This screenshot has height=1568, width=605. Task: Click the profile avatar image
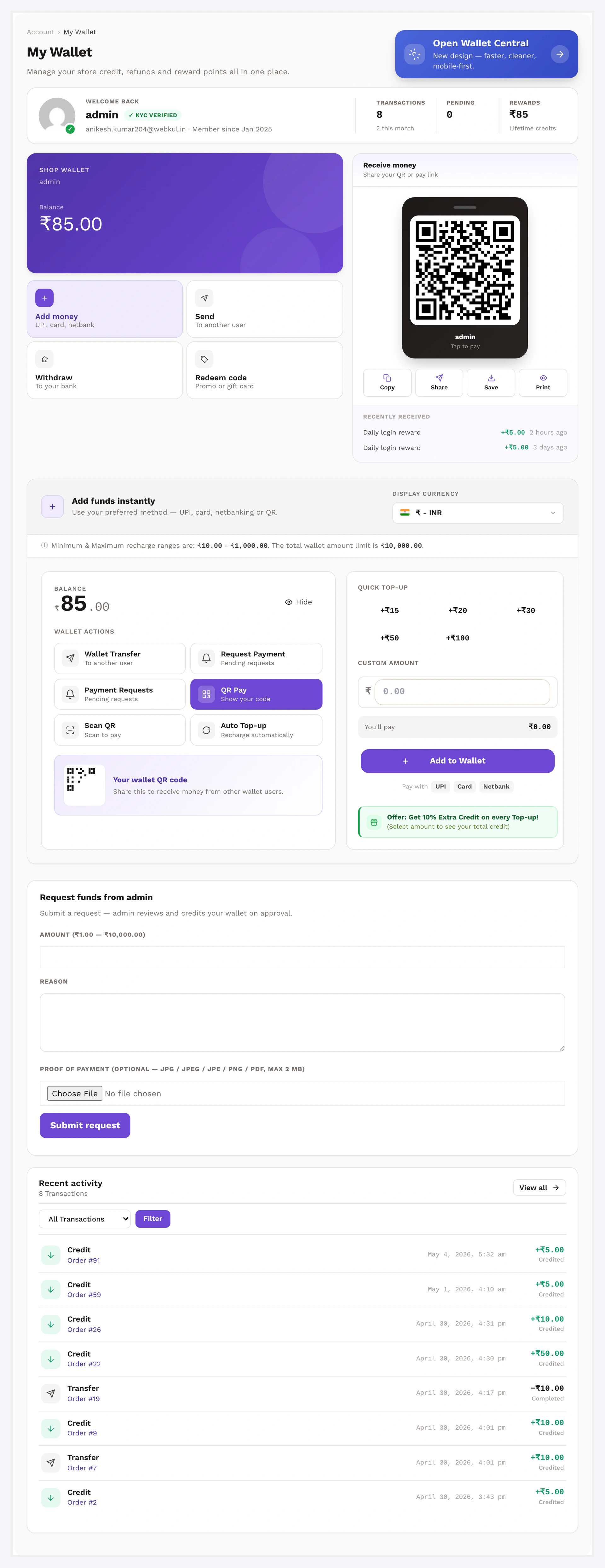pyautogui.click(x=57, y=116)
